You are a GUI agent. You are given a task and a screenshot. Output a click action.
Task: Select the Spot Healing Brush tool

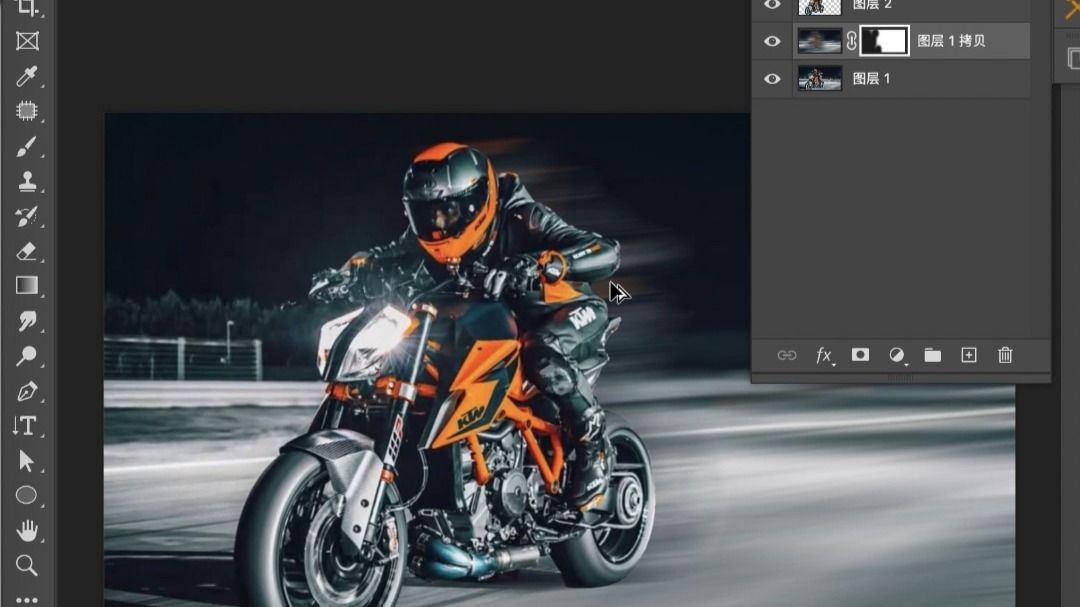coord(27,111)
